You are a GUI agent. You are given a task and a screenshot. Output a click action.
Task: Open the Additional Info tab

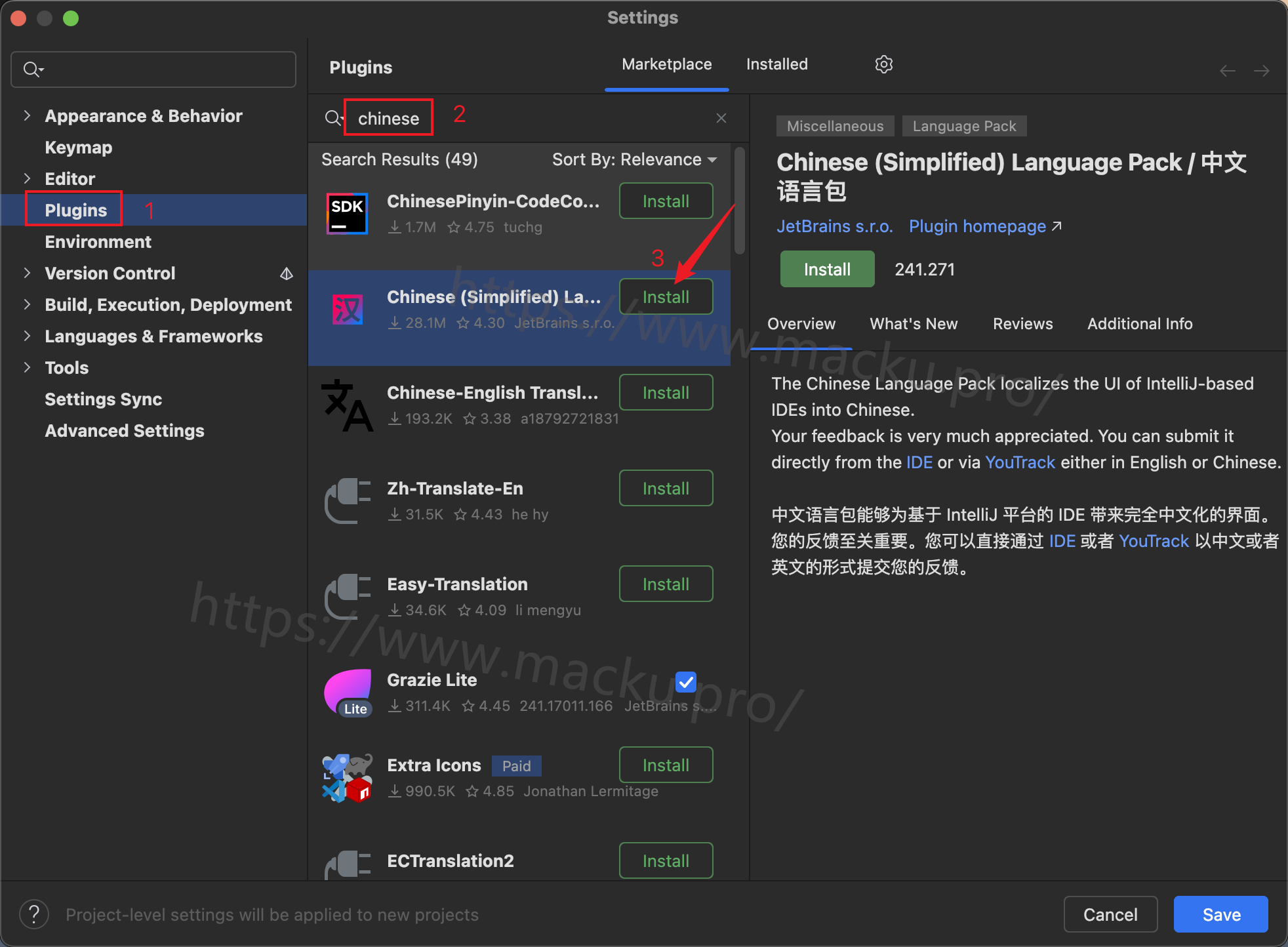tap(1140, 324)
